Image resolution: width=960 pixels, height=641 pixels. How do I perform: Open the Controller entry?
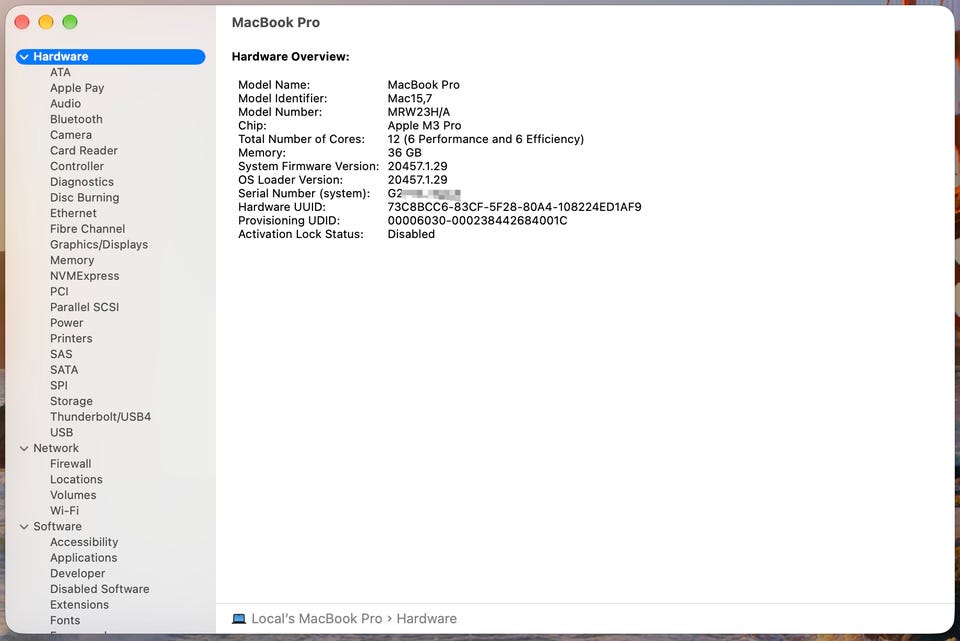[x=77, y=167]
